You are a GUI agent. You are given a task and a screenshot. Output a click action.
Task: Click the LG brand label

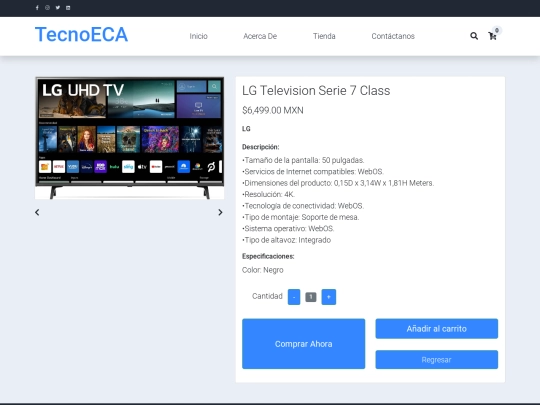(x=246, y=129)
